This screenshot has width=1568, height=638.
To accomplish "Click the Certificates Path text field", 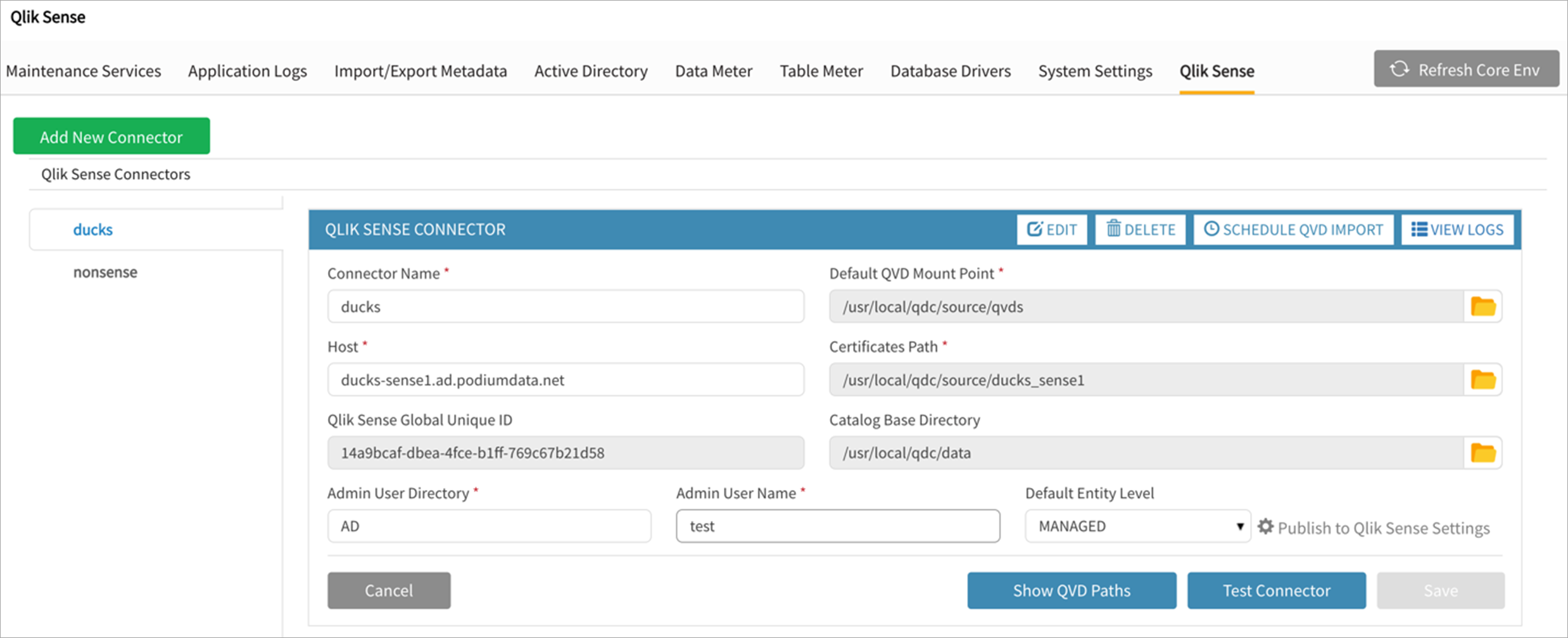I will [x=1146, y=380].
